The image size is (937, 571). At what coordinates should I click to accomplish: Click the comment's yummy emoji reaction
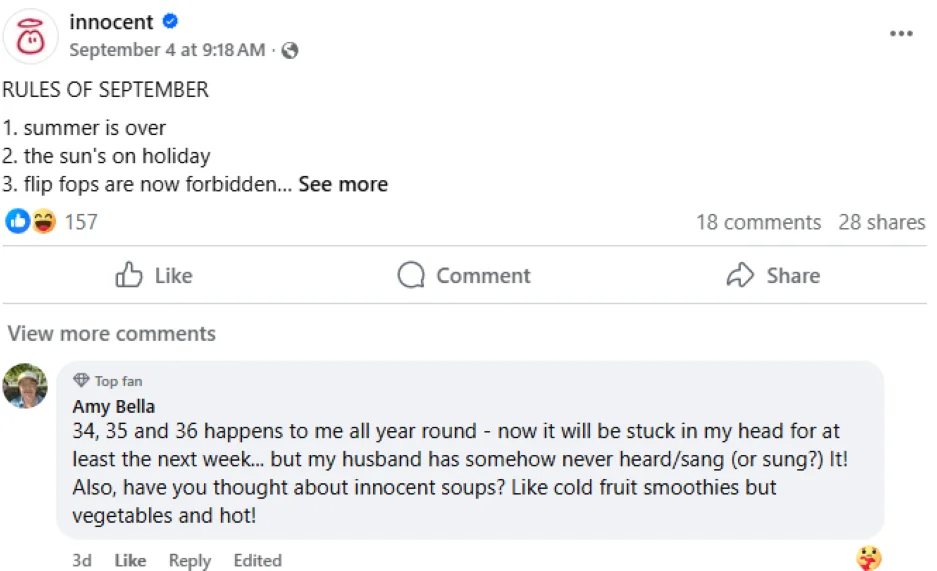pos(869,558)
